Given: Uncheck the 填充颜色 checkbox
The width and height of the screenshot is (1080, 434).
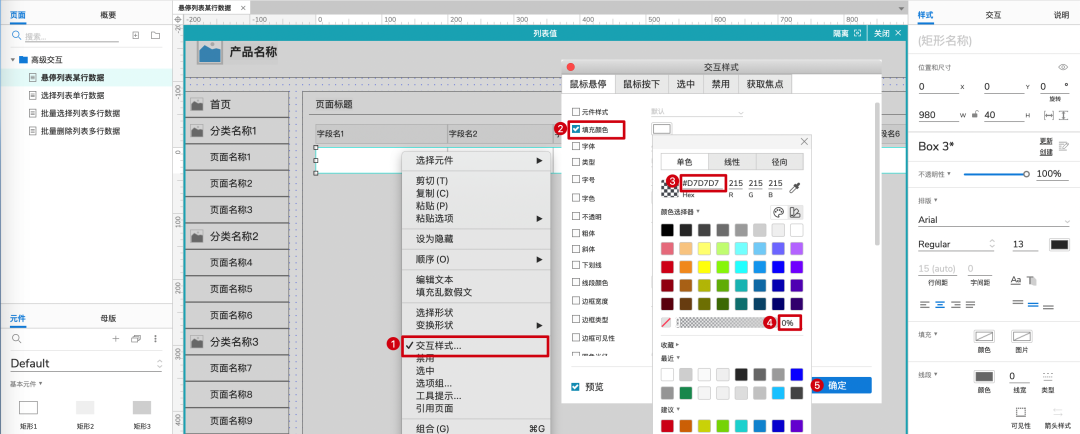Looking at the screenshot, I should pos(576,128).
